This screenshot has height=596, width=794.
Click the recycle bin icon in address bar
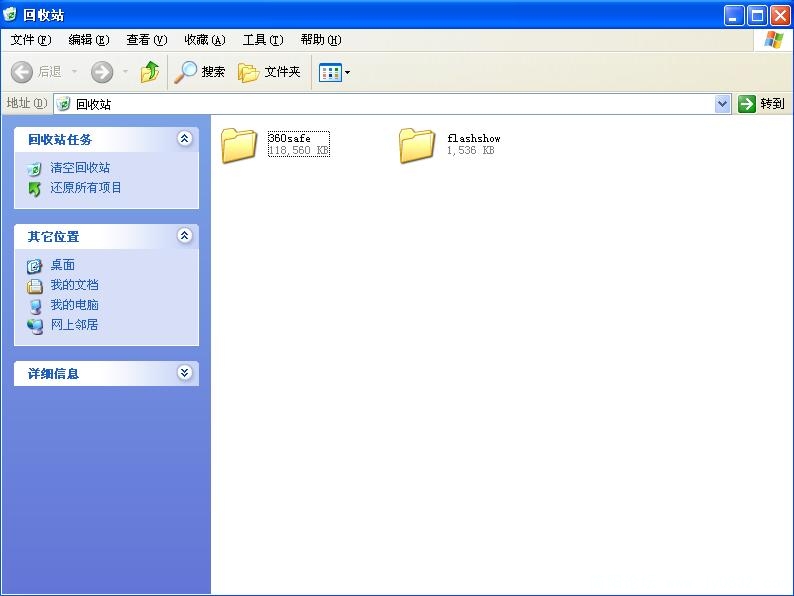click(63, 104)
